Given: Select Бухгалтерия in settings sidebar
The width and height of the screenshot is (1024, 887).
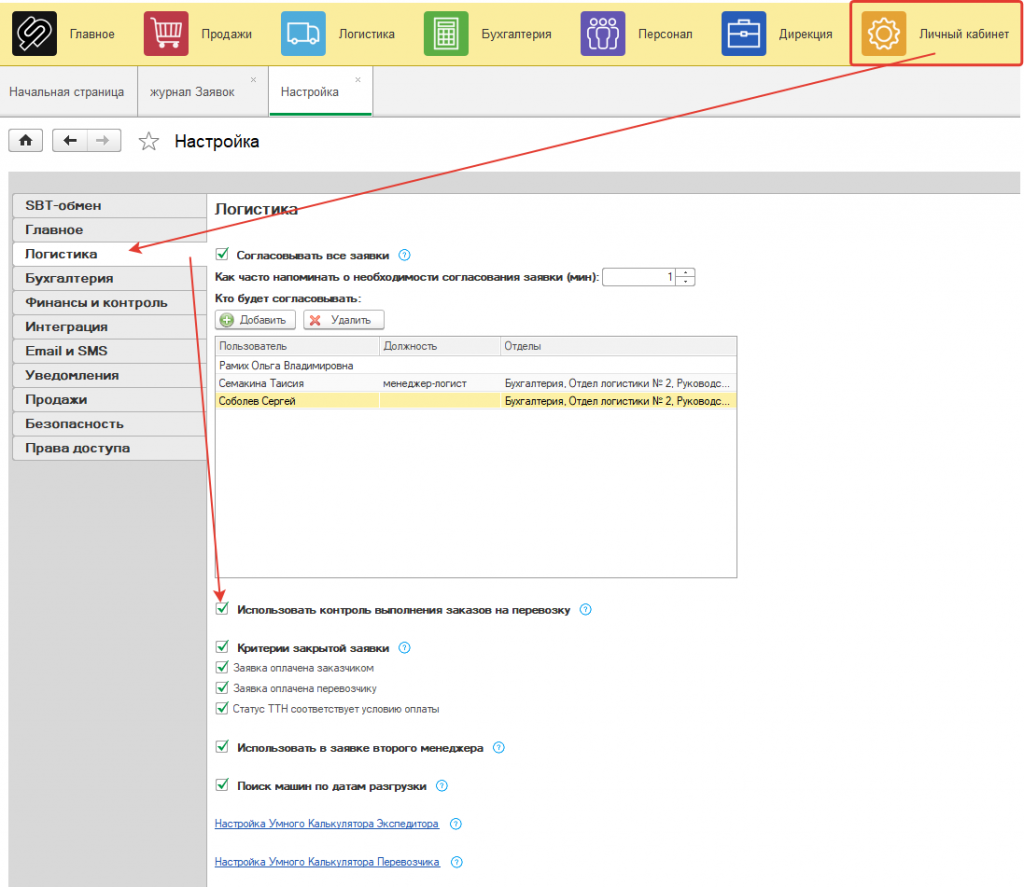Looking at the screenshot, I should (110, 278).
